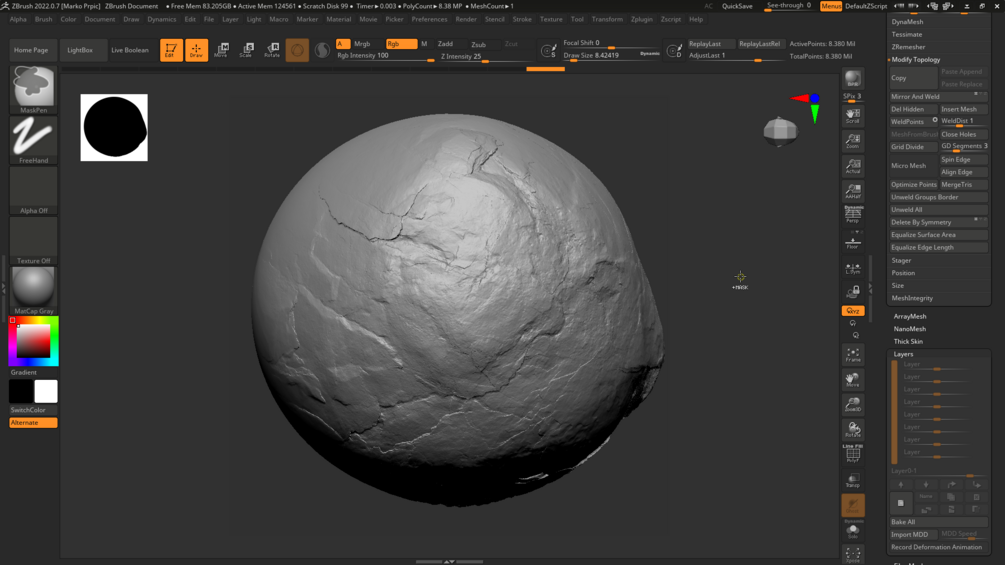Click the Move transform tool icon
1005x565 pixels.
point(221,49)
